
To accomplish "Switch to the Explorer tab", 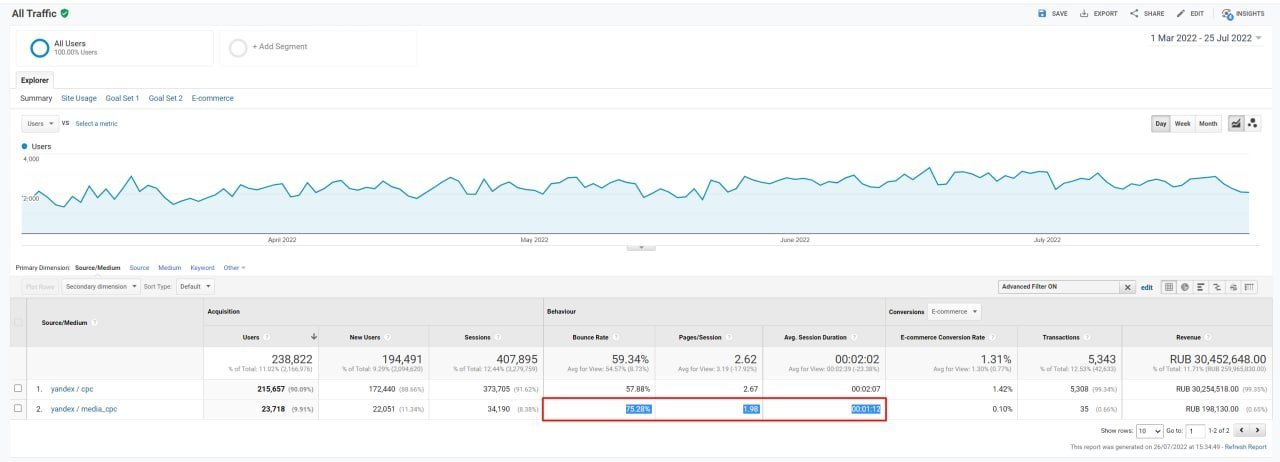I will pyautogui.click(x=35, y=80).
